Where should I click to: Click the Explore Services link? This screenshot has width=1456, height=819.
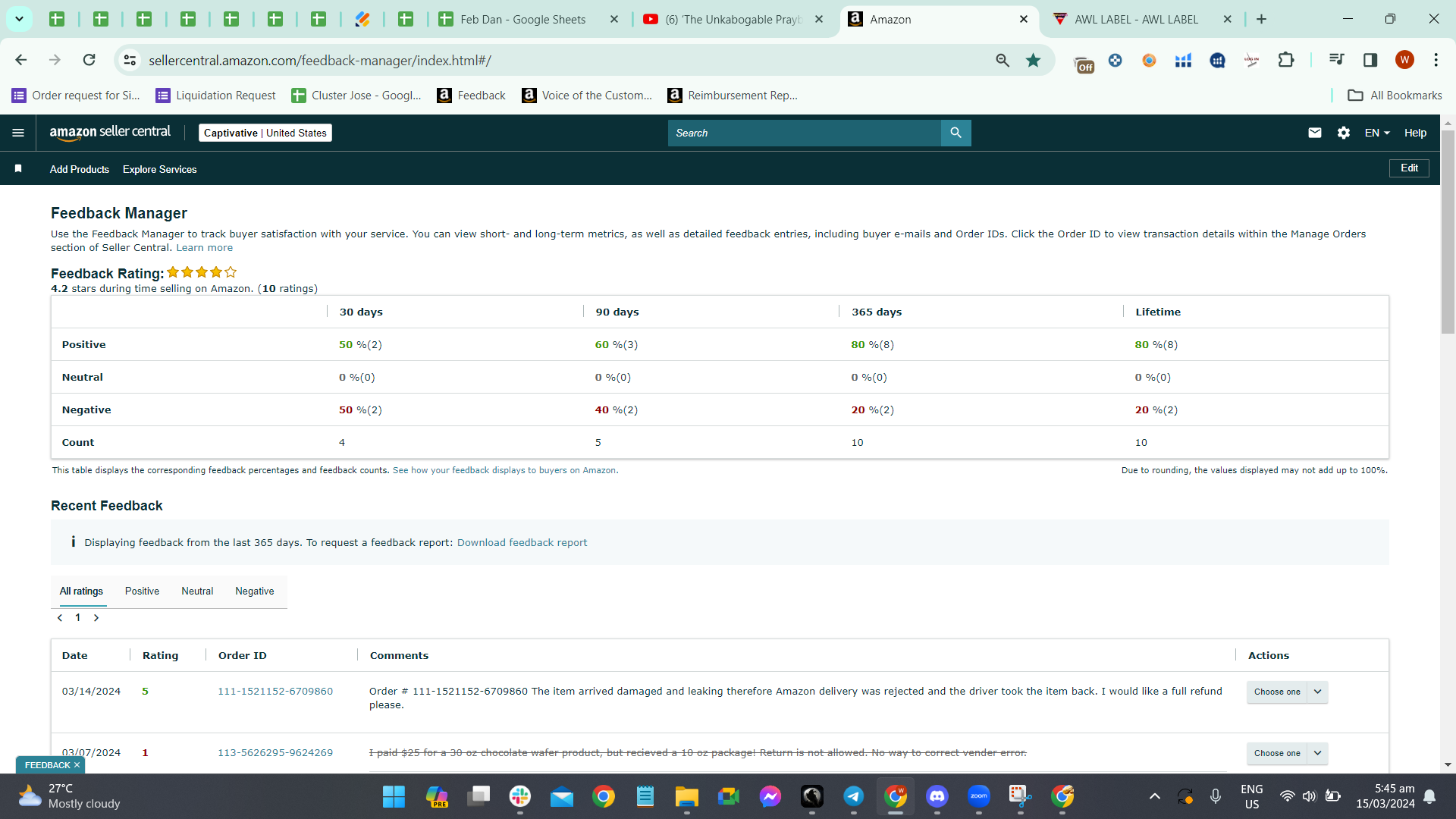(159, 169)
